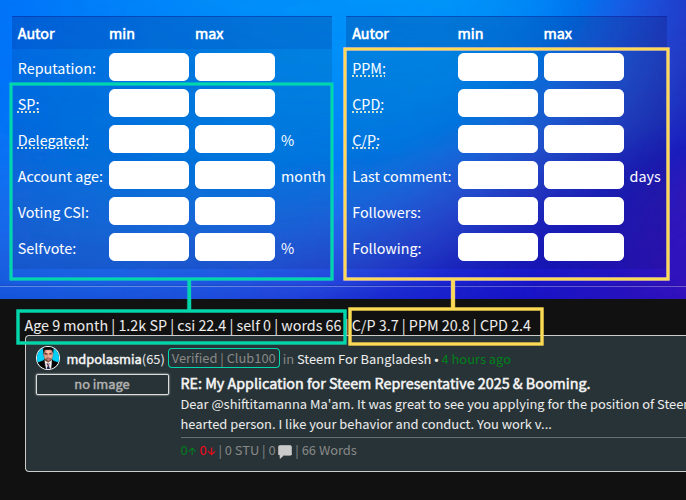The image size is (686, 500).
Task: Open mdpolasmia profile avatar
Action: tap(48, 358)
